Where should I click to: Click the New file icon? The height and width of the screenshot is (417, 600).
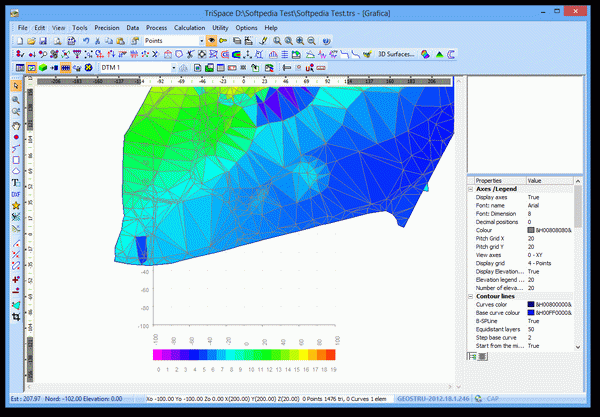20,40
